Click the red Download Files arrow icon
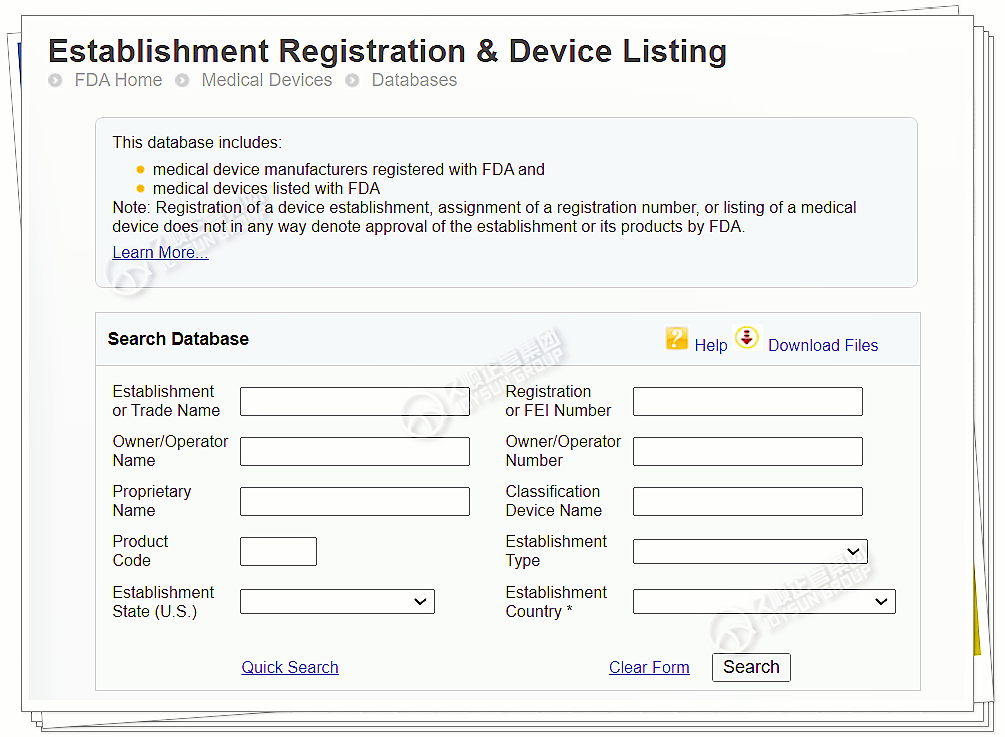Image resolution: width=1005 pixels, height=737 pixels. 747,338
